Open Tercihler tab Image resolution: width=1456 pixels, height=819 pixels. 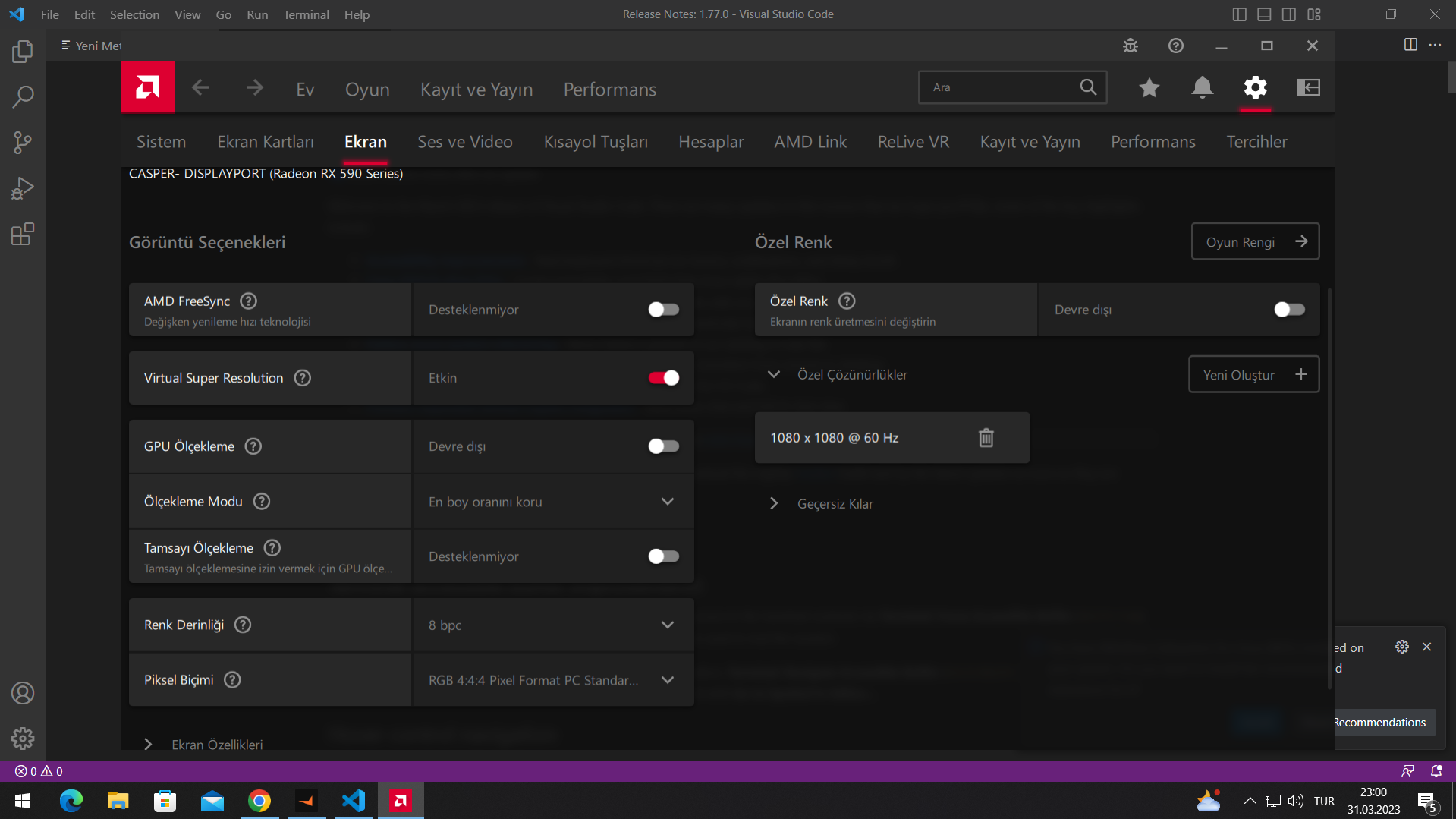click(1256, 142)
